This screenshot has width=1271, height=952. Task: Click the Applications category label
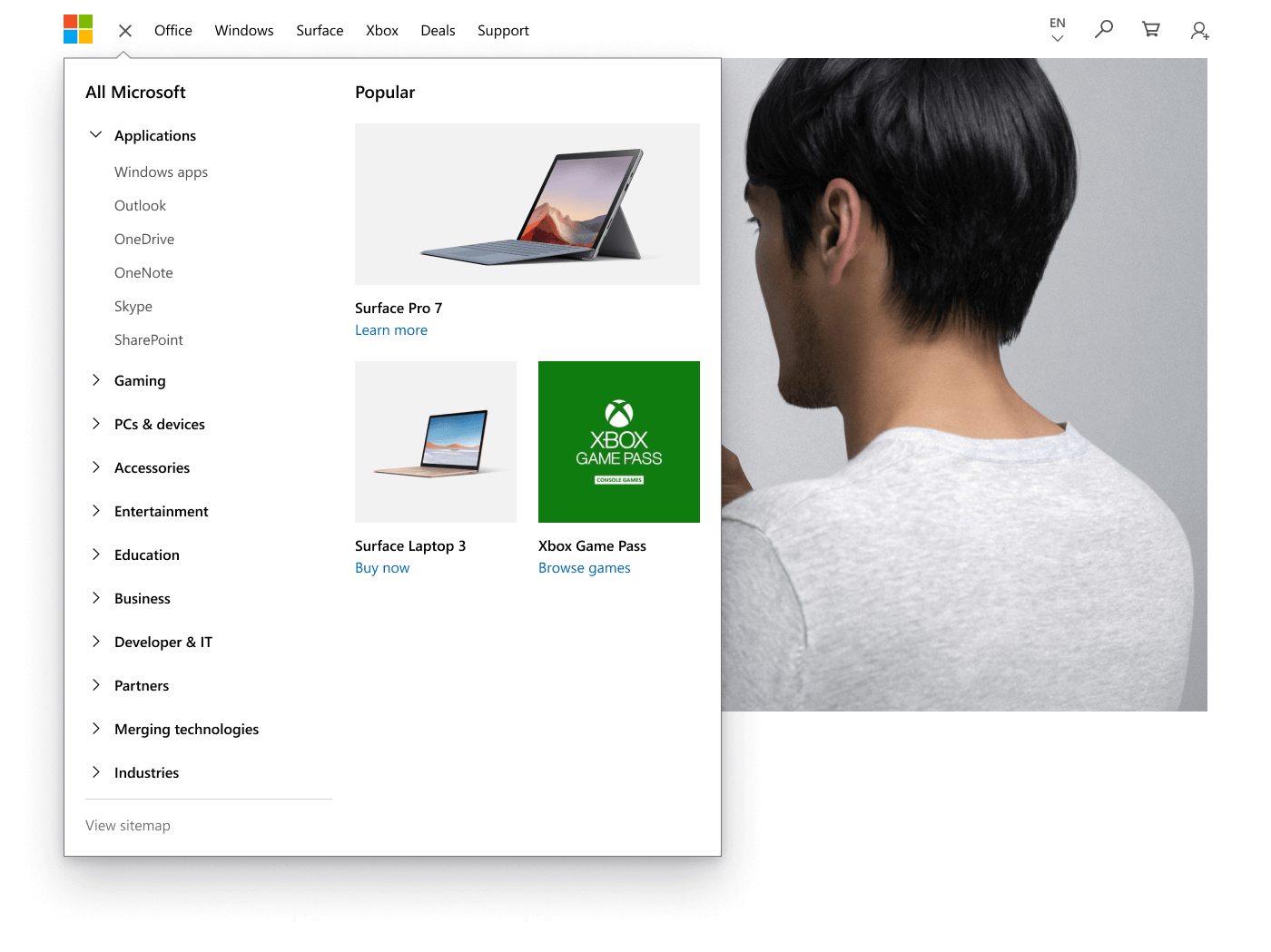click(x=155, y=136)
